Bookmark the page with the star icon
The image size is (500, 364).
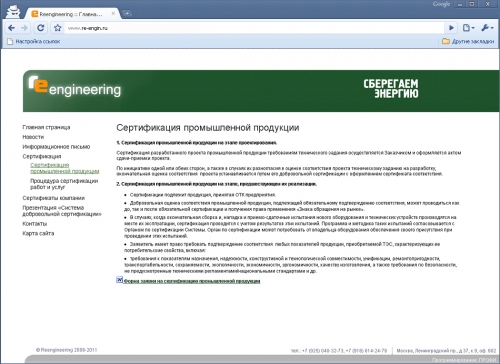coord(57,28)
